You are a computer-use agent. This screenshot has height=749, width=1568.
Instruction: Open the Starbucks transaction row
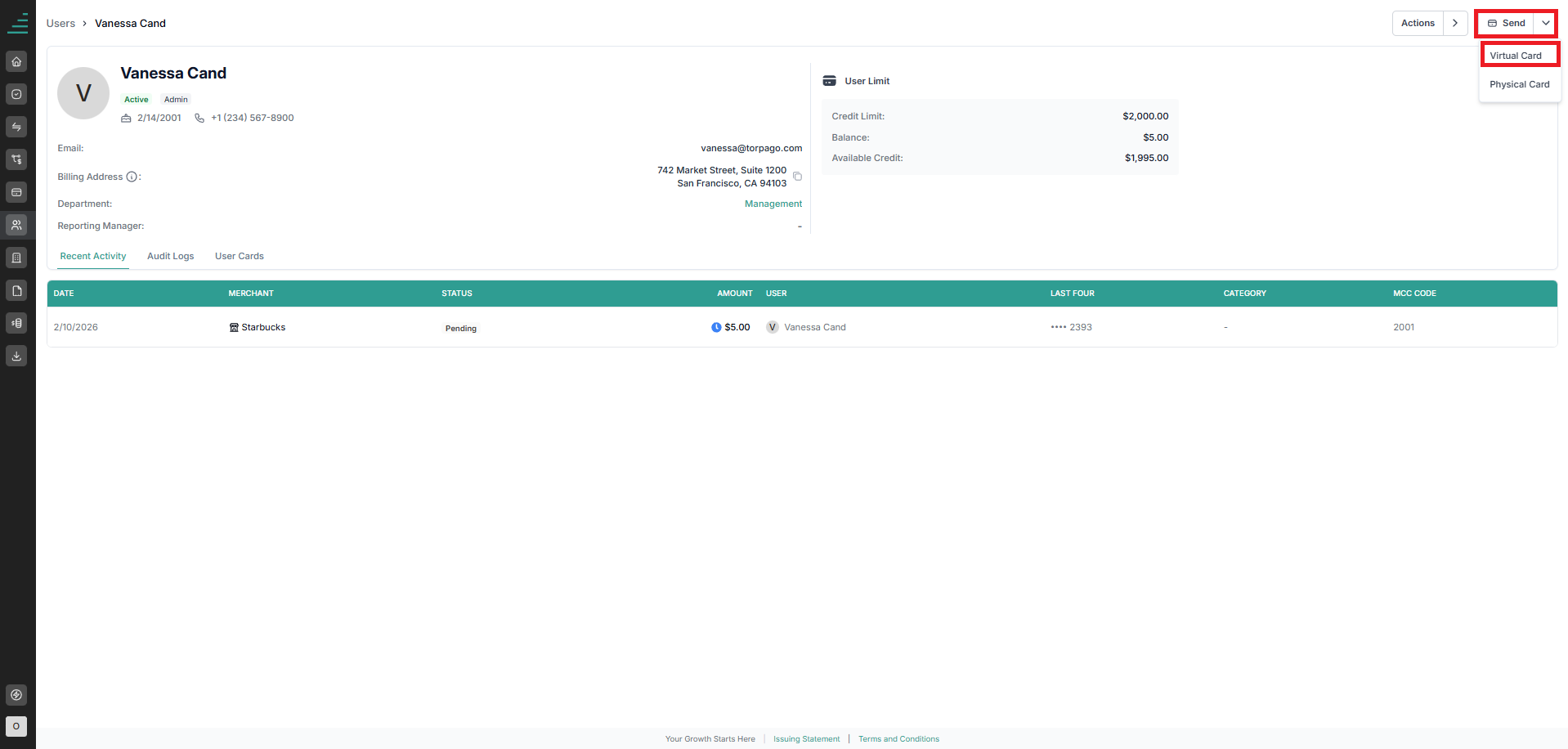point(802,327)
